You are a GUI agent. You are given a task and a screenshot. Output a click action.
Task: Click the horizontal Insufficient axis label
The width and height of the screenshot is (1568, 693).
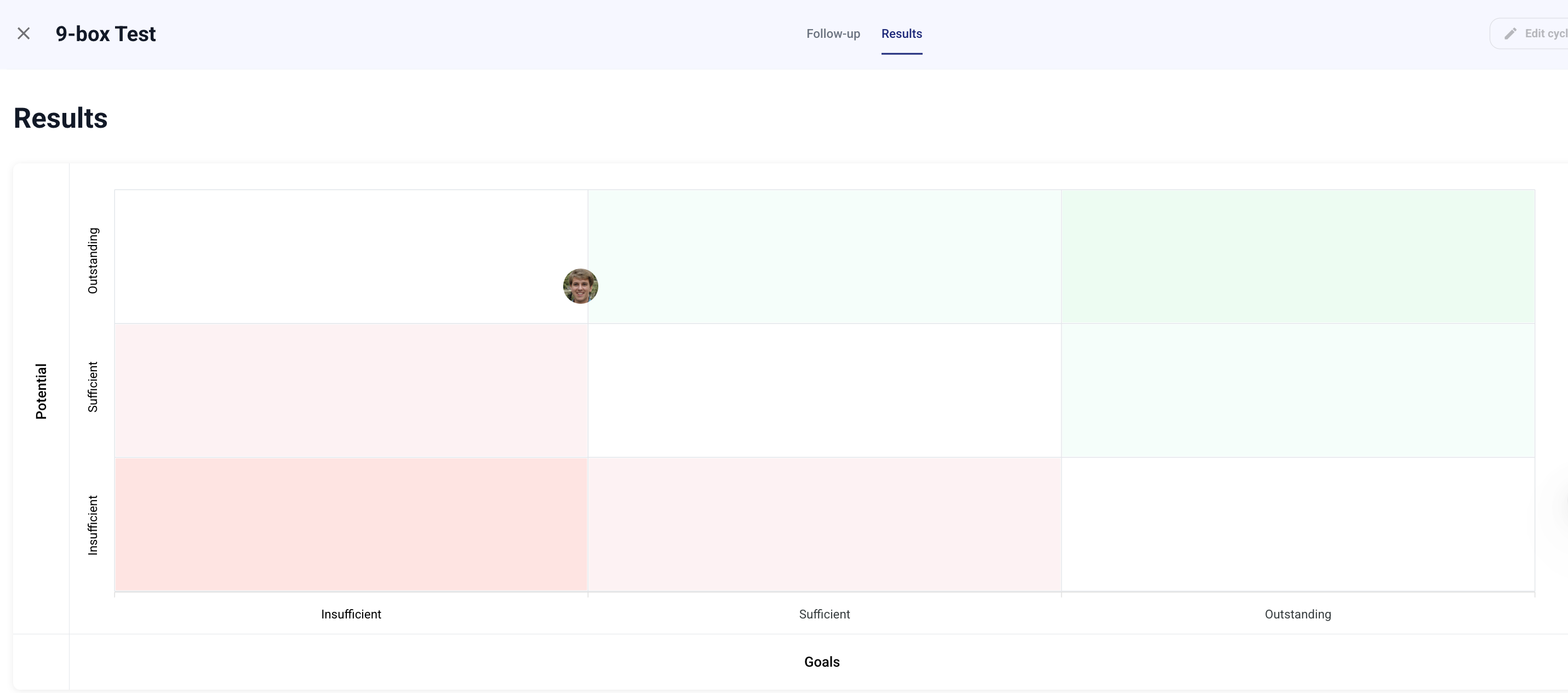tap(351, 614)
